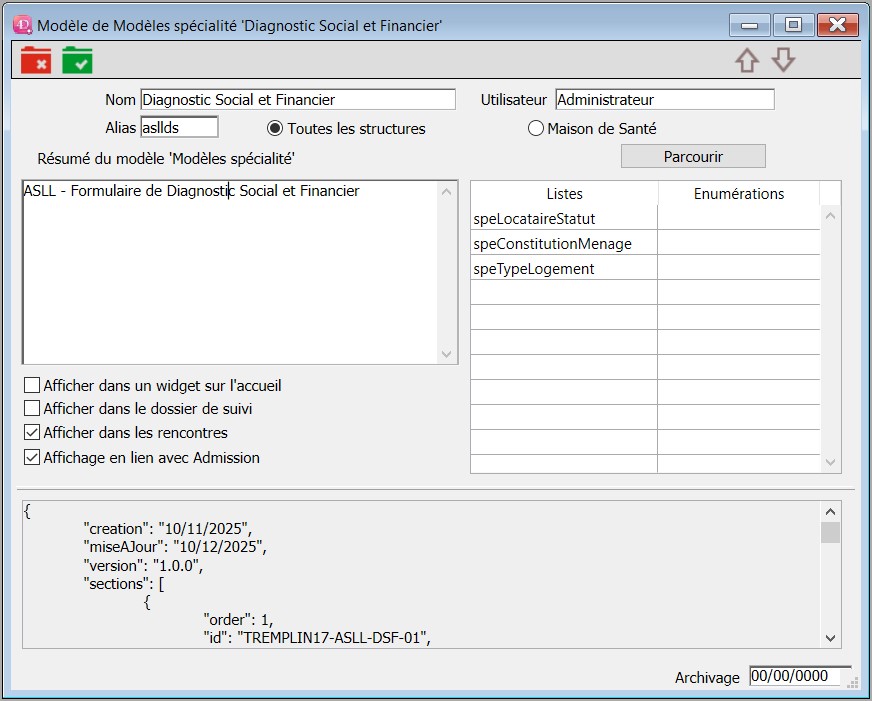Viewport: 872px width, 701px height.
Task: Select speLocataireStatut list row
Action: click(564, 218)
